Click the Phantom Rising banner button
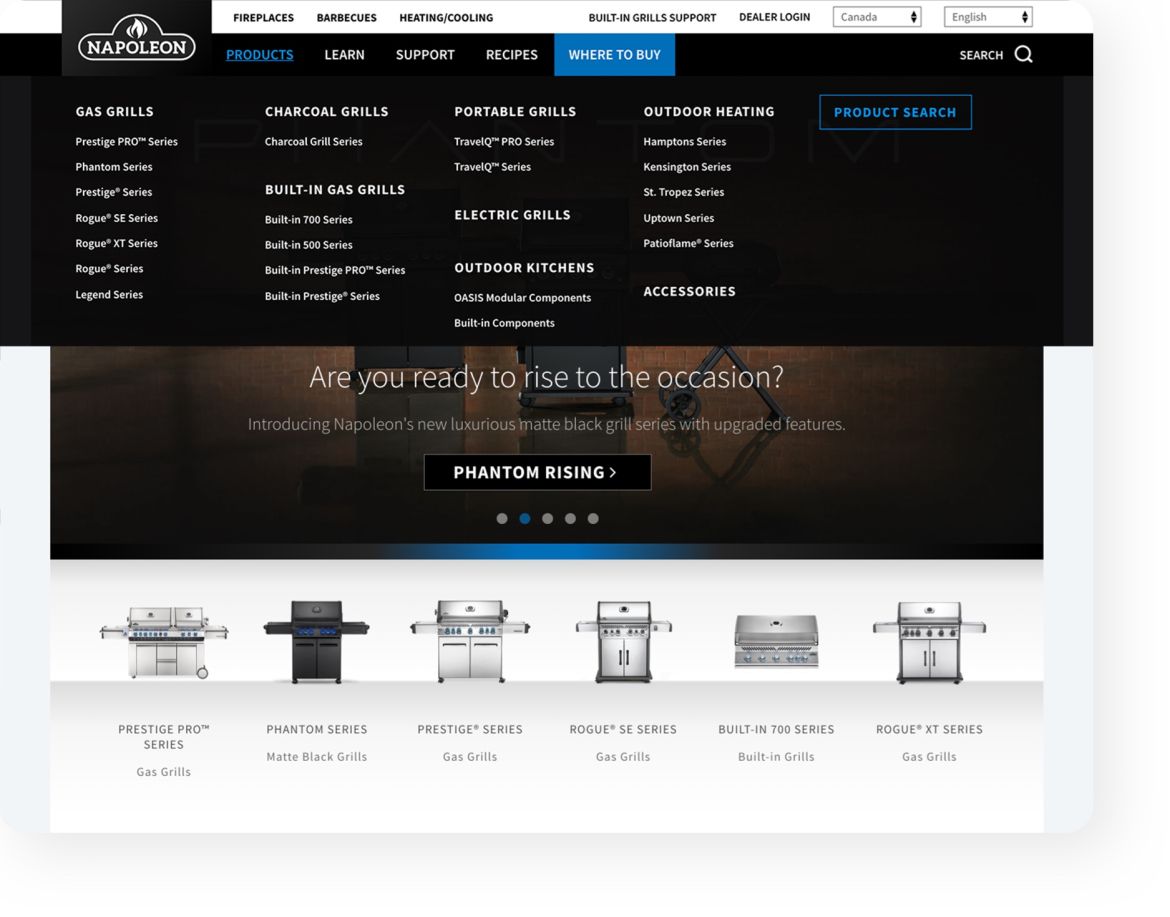This screenshot has height=917, width=1170. [x=537, y=471]
